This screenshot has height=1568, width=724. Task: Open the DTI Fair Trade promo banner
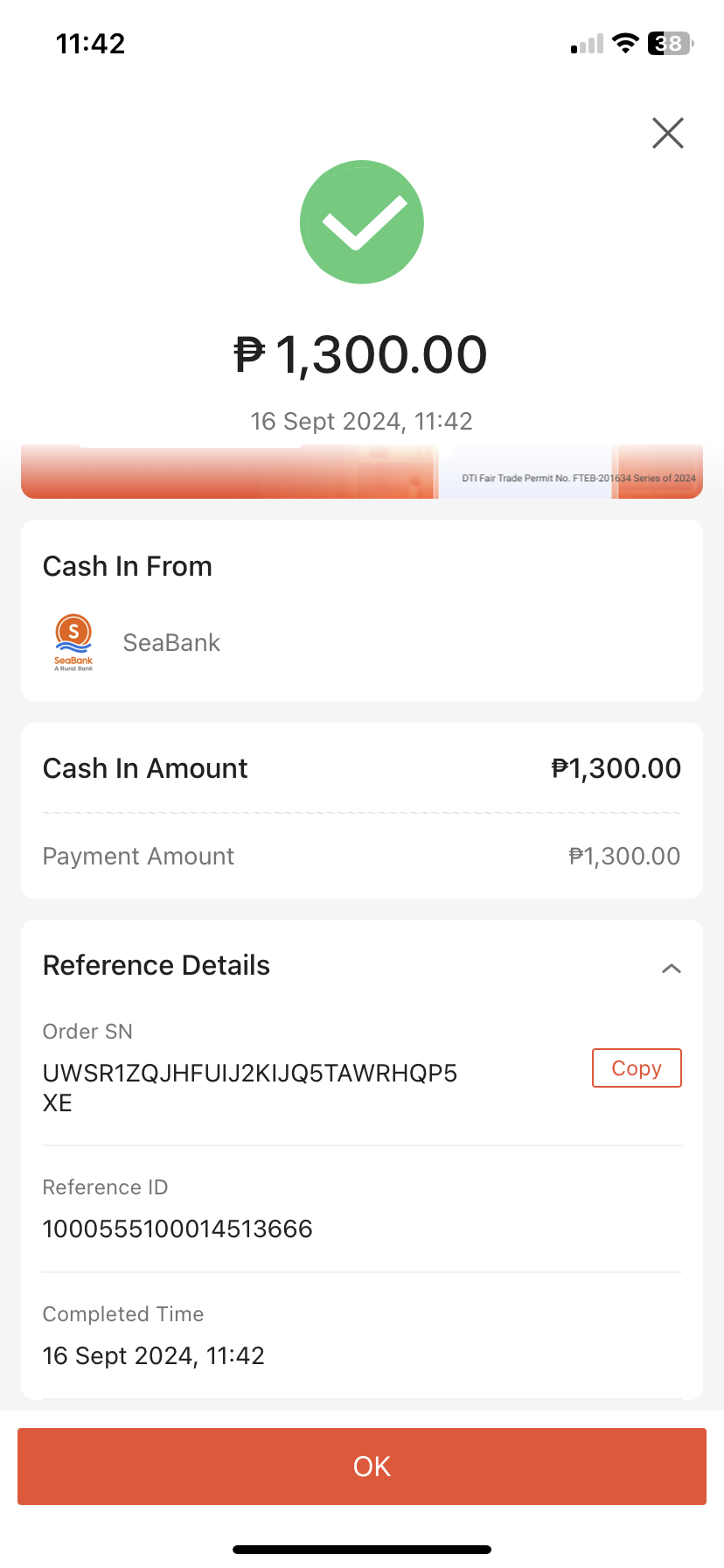[362, 472]
